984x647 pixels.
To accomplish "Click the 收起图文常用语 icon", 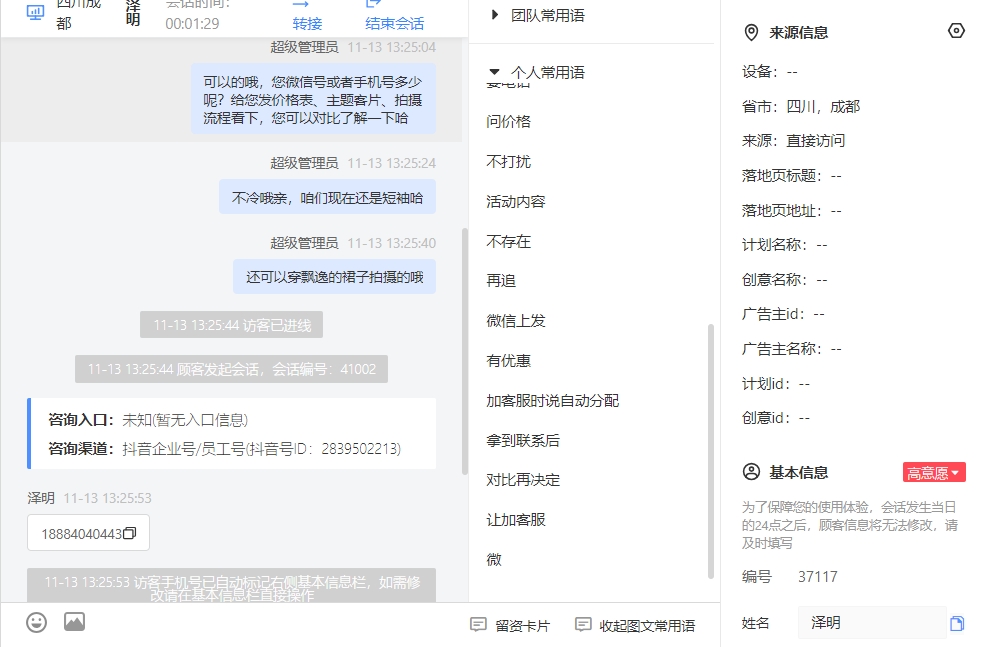I will point(583,624).
